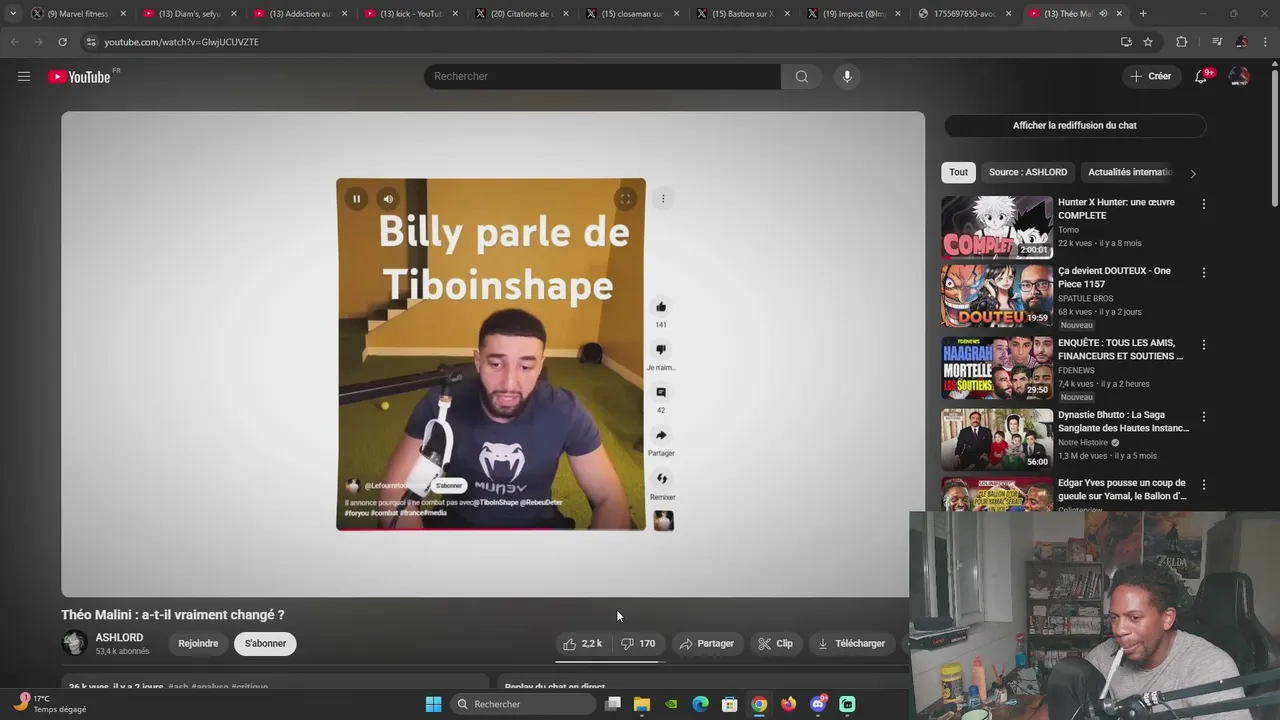
Task: Go to the YouTube home logo
Action: [80, 76]
